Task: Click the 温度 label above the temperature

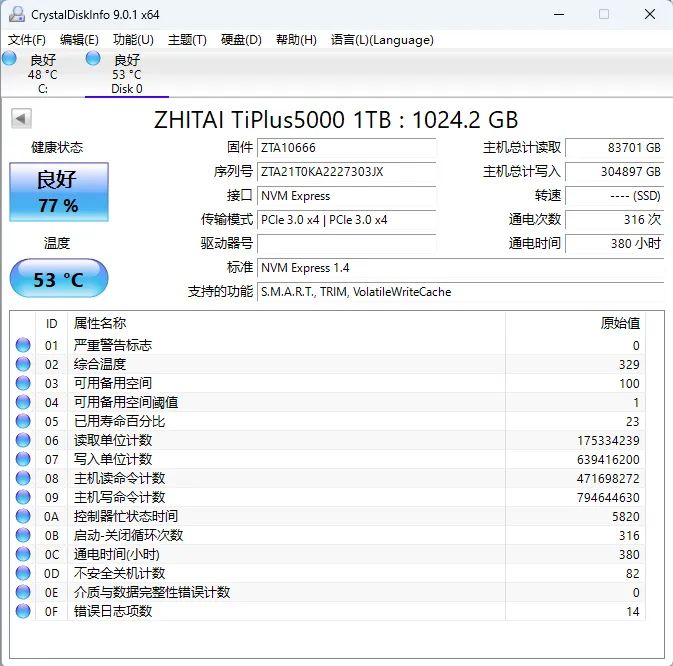Action: (x=57, y=243)
